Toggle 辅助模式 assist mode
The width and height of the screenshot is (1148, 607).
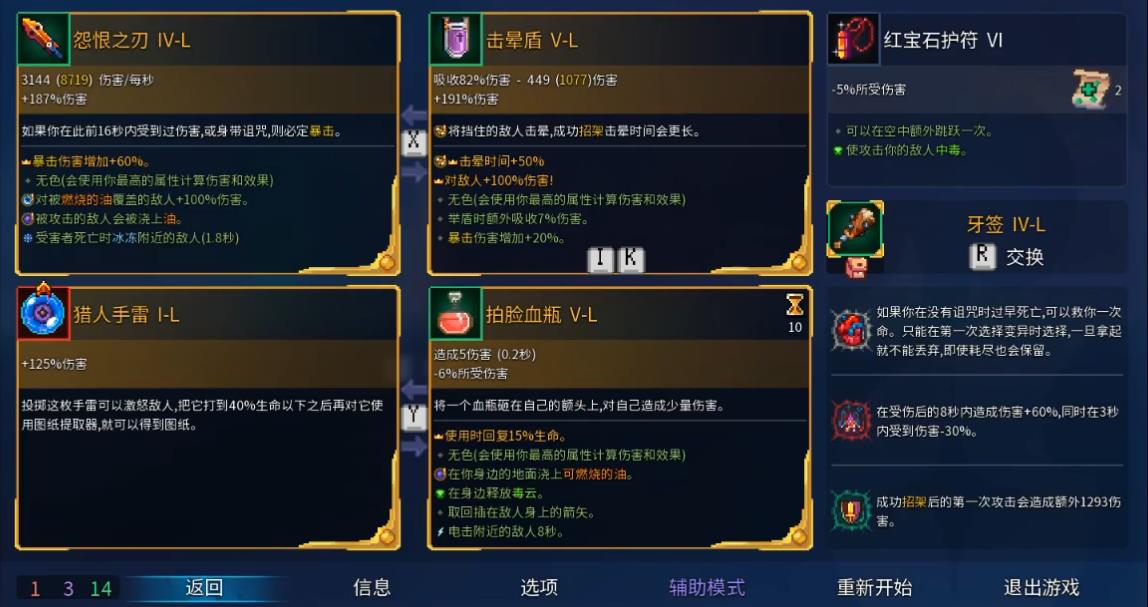[x=707, y=587]
